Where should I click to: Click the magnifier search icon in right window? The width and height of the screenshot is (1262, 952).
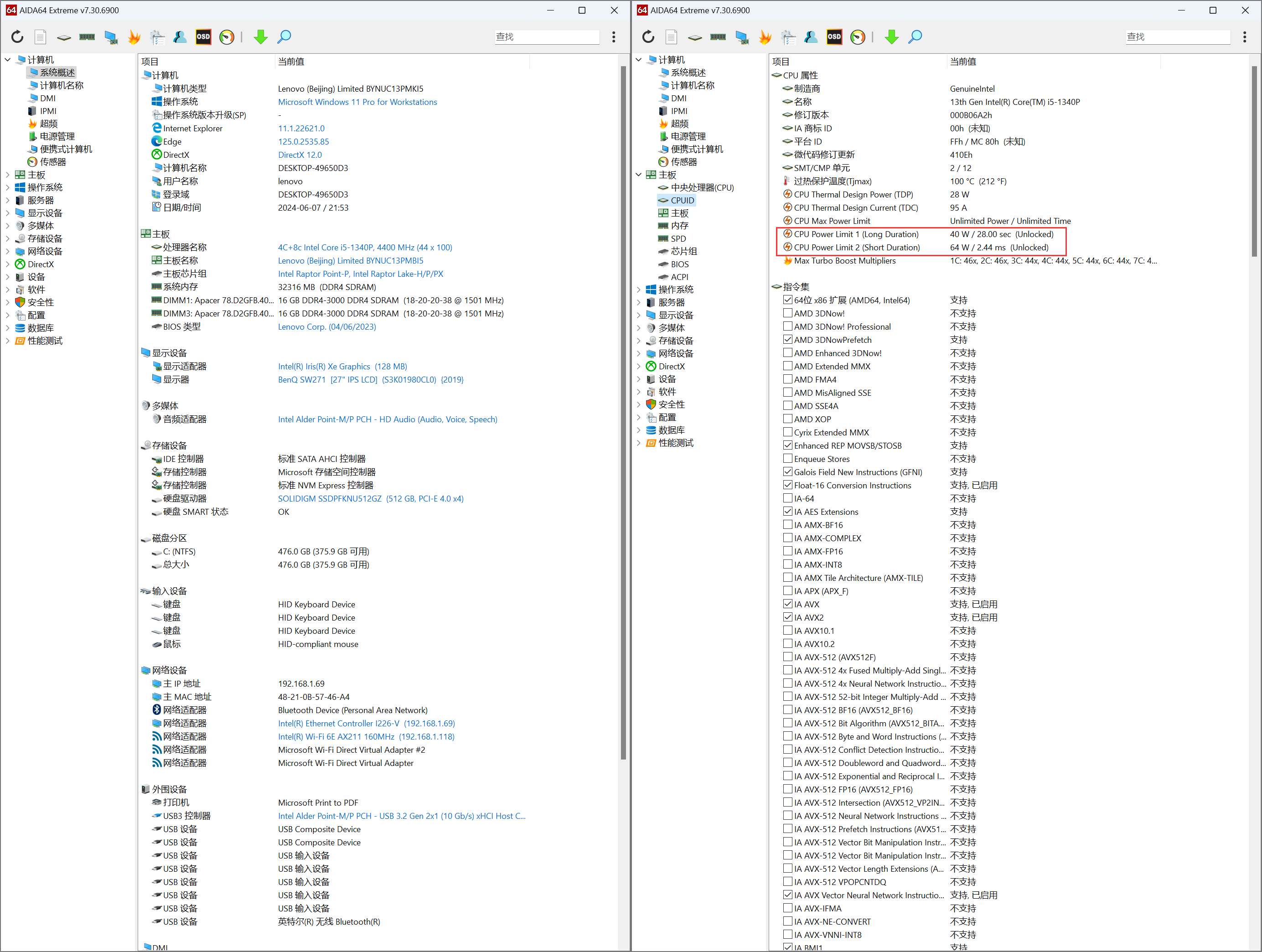coord(915,37)
